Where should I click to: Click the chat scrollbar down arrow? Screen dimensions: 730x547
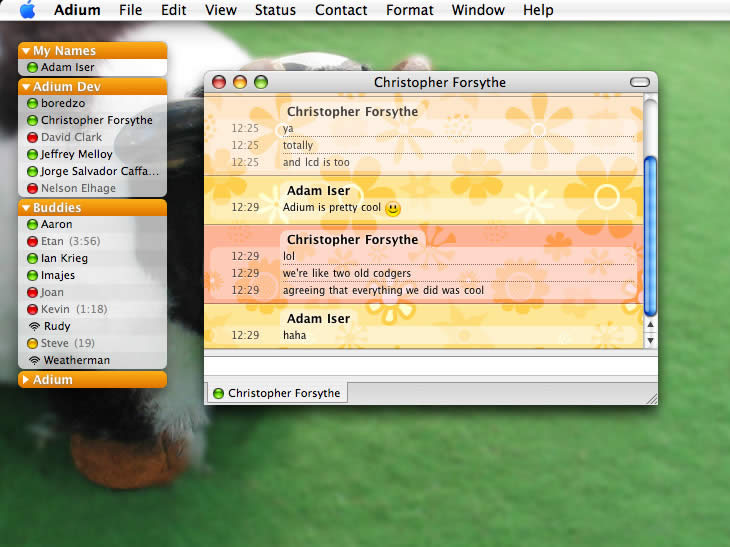(x=650, y=340)
